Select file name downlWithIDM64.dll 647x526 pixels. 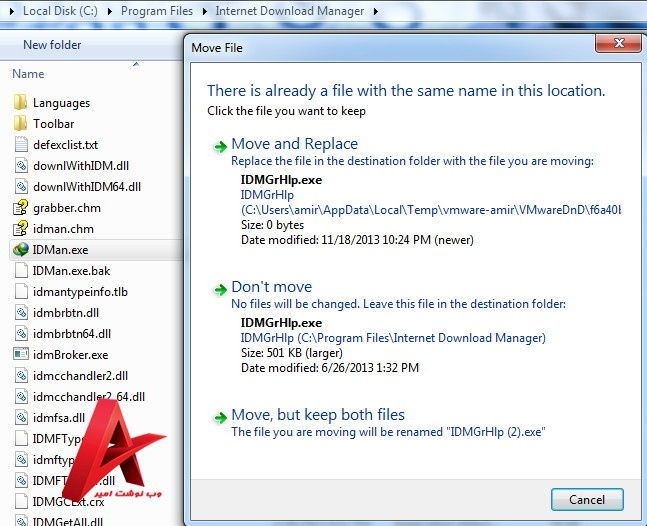(x=87, y=187)
